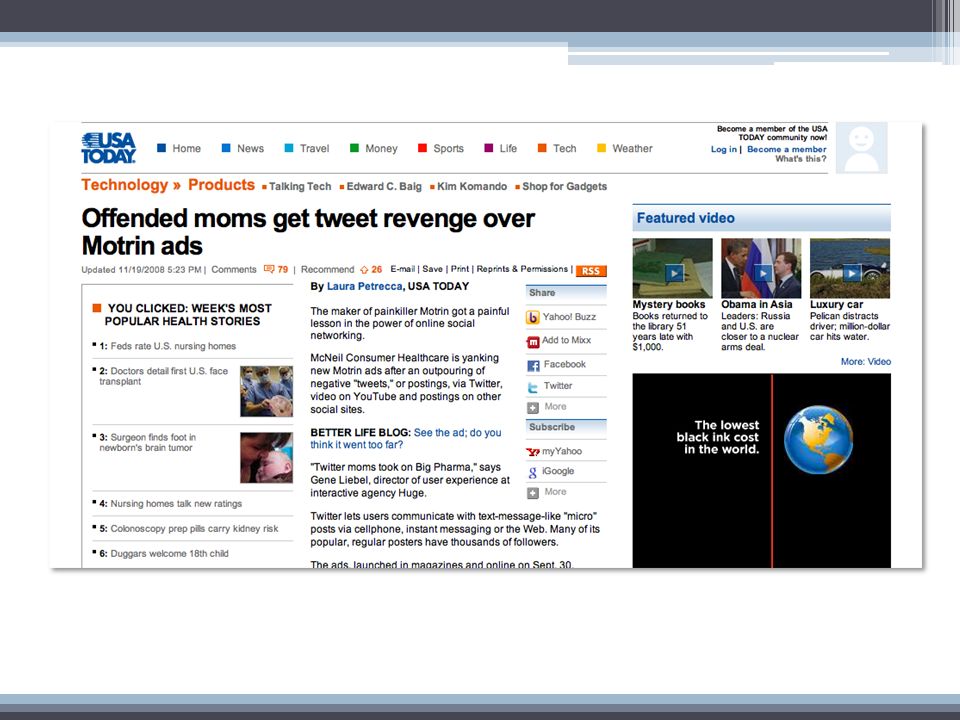Open the 'Luxury car' video title
This screenshot has height=720, width=960.
coord(836,304)
